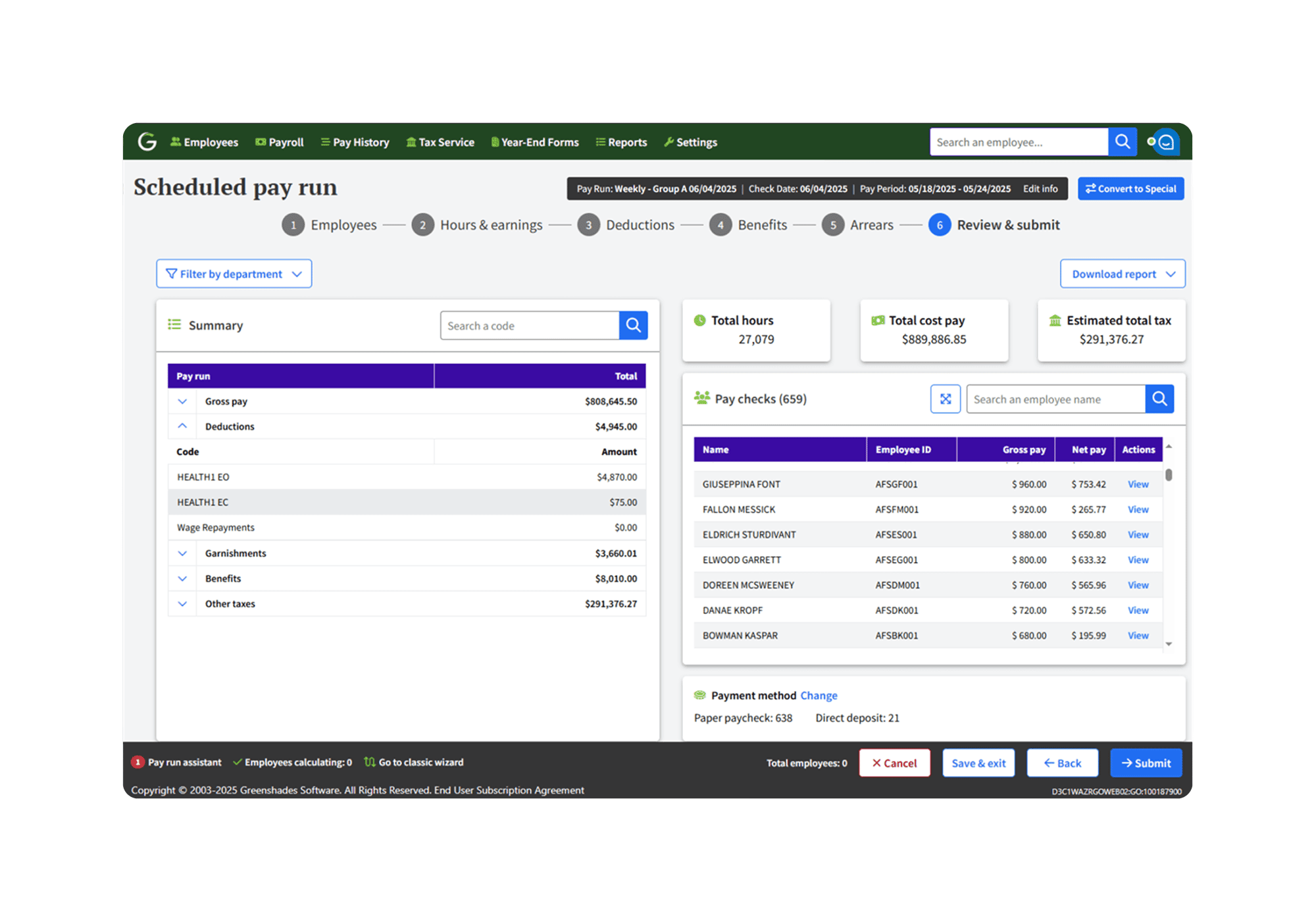Open the chat assistant icon
The image size is (1316, 922).
tap(1166, 142)
